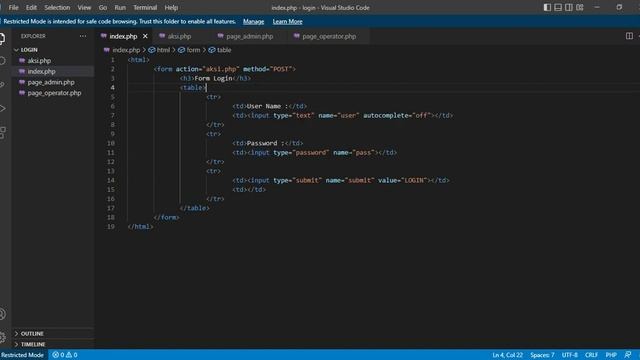Toggle bottom panel layout icon

(558, 7)
